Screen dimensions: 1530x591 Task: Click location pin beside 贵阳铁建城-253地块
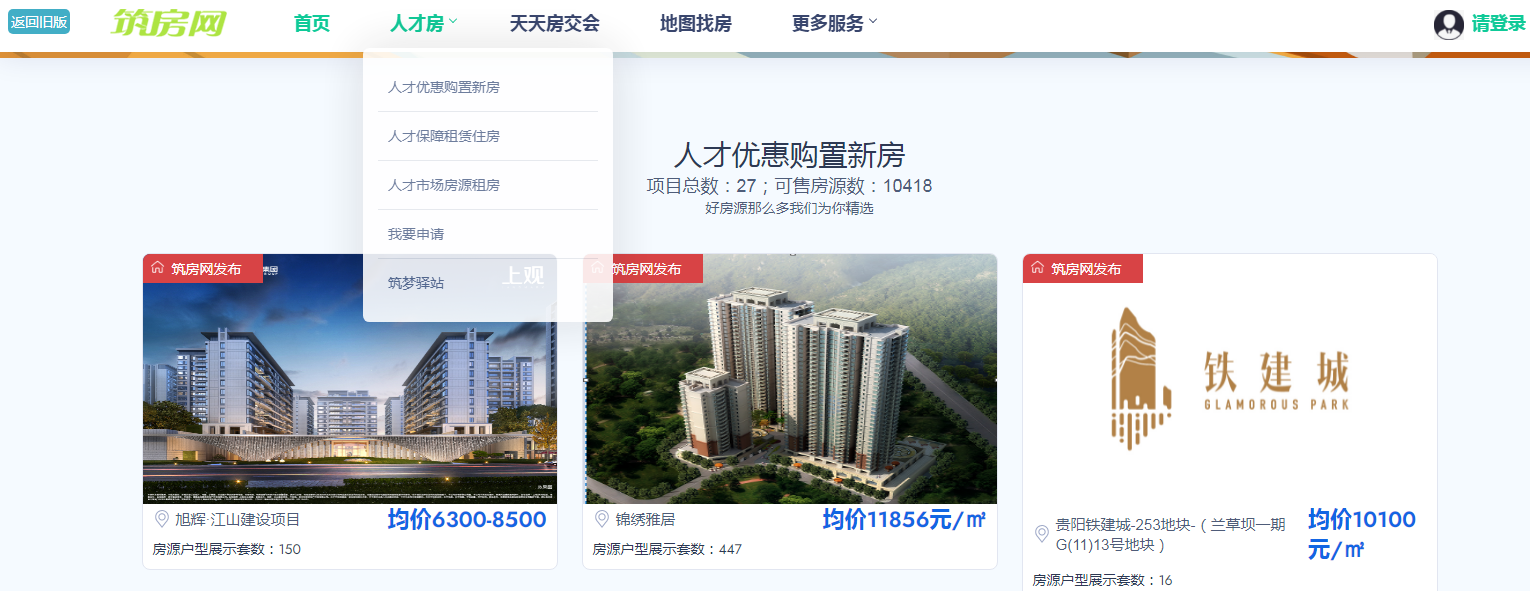click(1041, 534)
